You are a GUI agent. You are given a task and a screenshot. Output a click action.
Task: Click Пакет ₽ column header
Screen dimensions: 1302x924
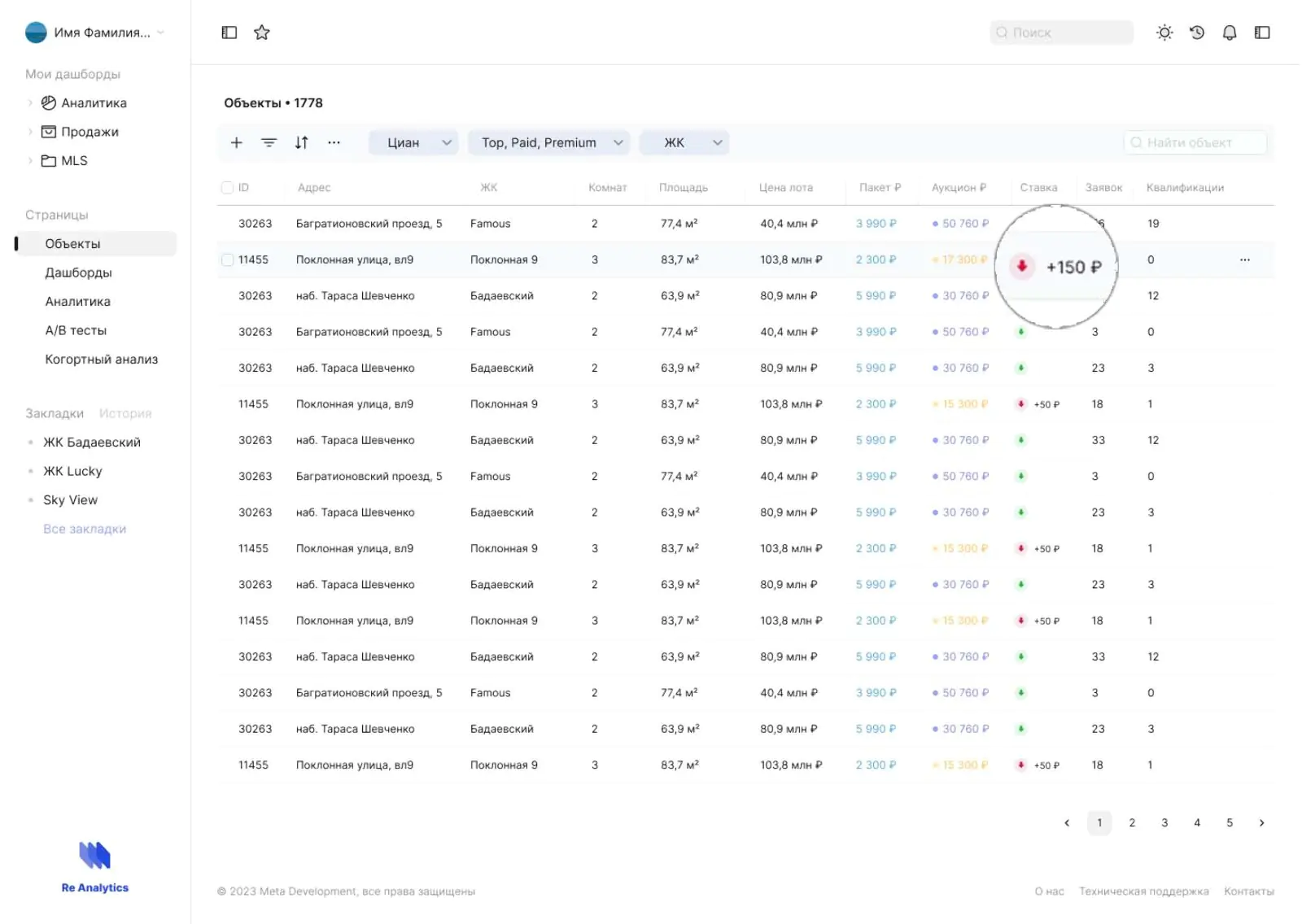880,188
